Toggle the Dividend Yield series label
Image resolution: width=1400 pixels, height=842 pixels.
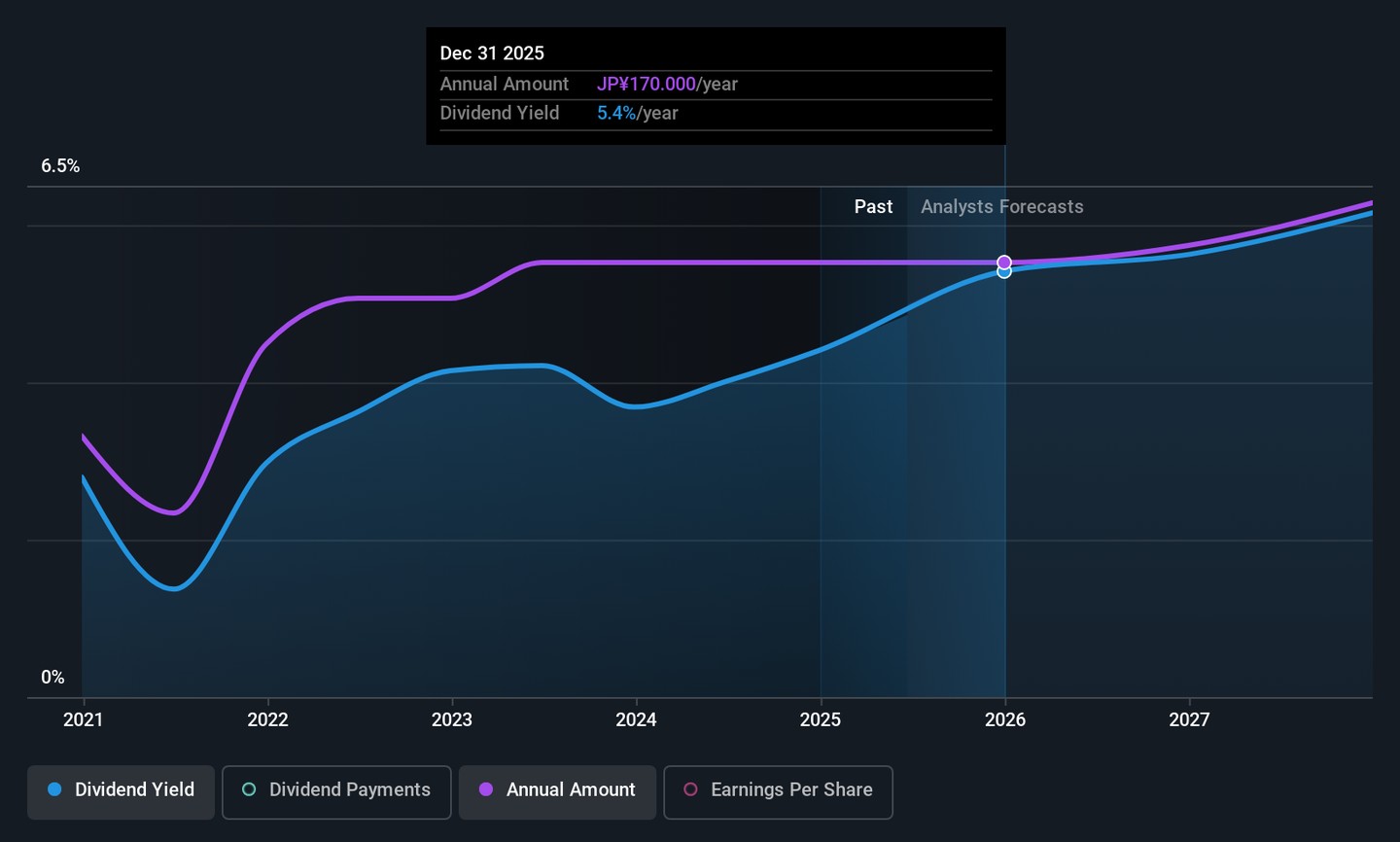134,789
